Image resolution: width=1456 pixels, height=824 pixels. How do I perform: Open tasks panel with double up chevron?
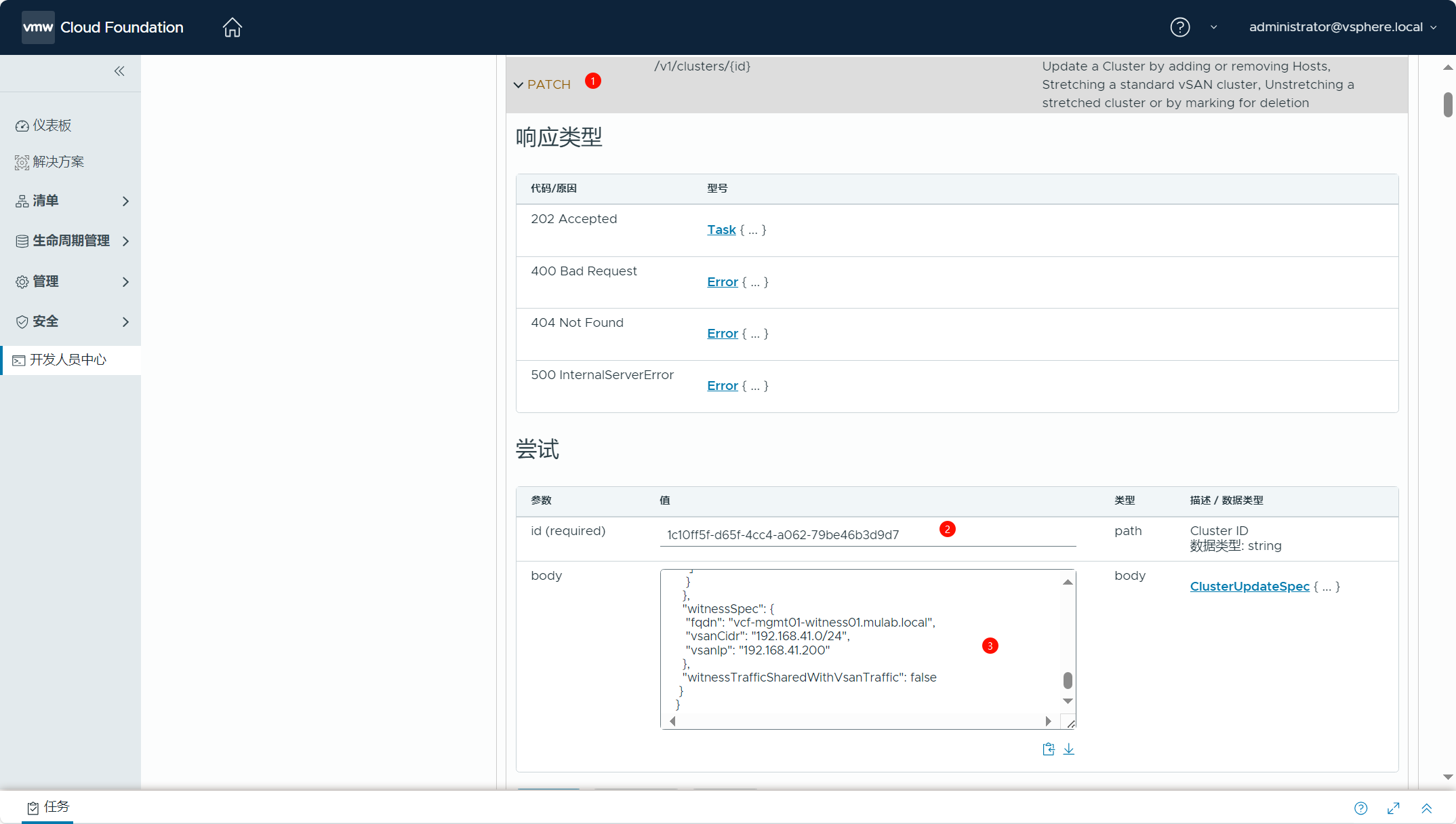point(1426,808)
